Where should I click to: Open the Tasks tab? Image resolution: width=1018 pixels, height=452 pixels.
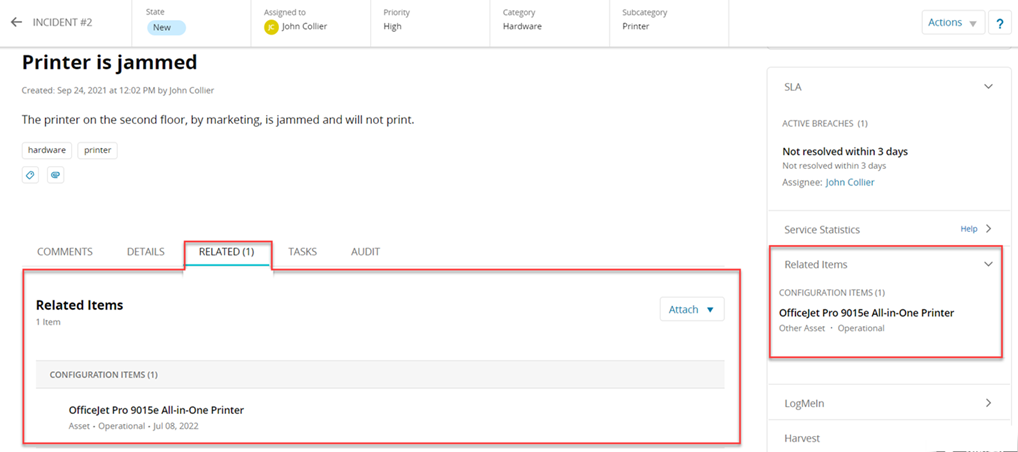pos(302,252)
